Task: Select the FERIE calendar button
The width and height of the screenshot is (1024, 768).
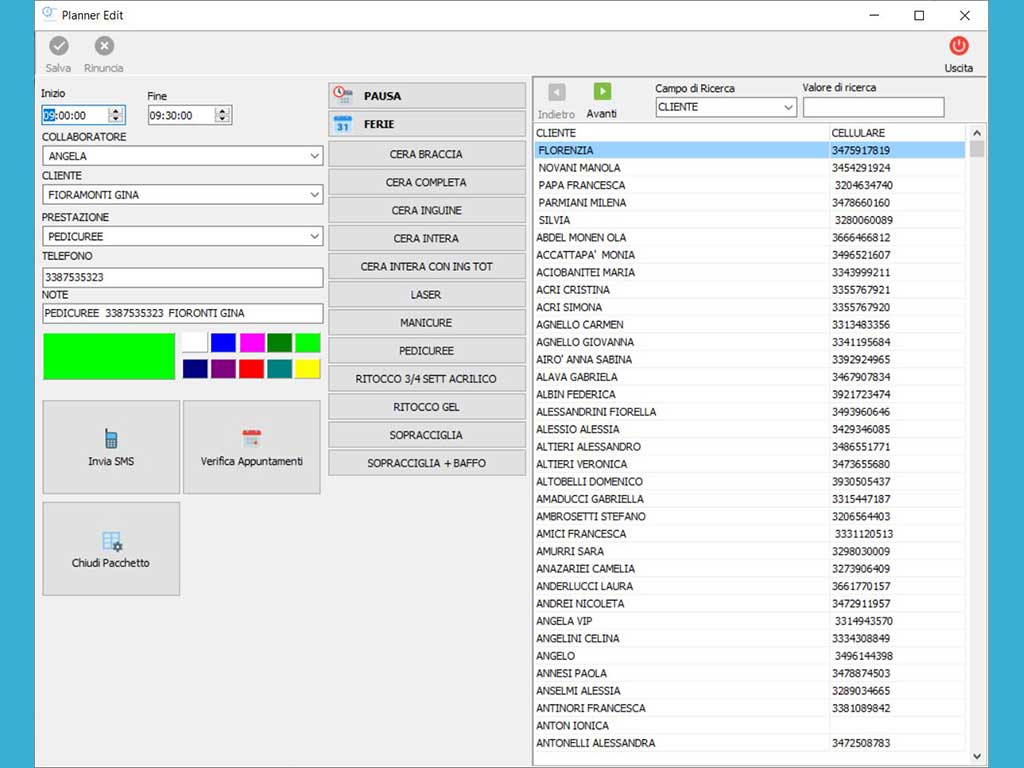Action: tap(427, 124)
